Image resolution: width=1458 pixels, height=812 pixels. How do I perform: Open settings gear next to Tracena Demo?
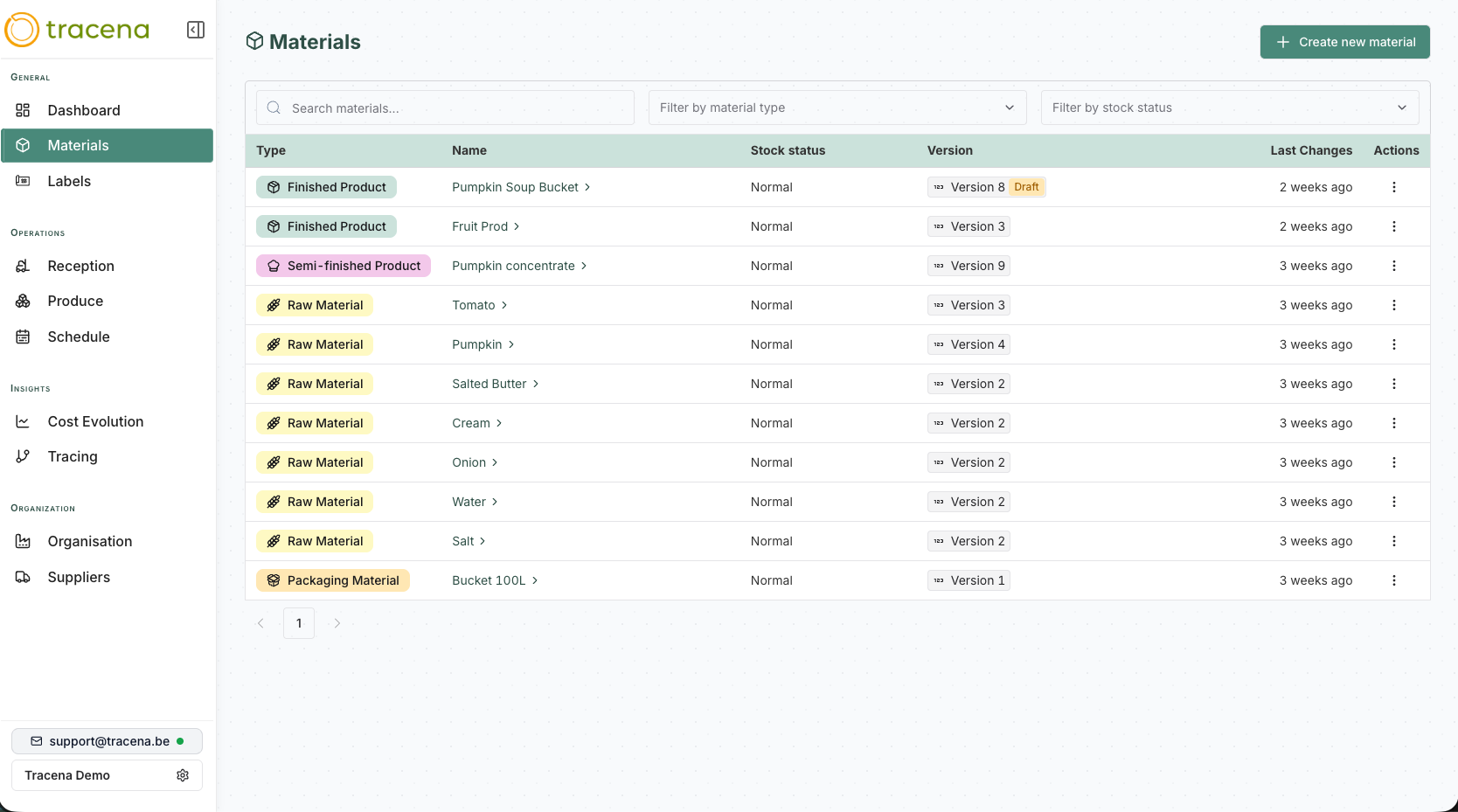(x=183, y=775)
